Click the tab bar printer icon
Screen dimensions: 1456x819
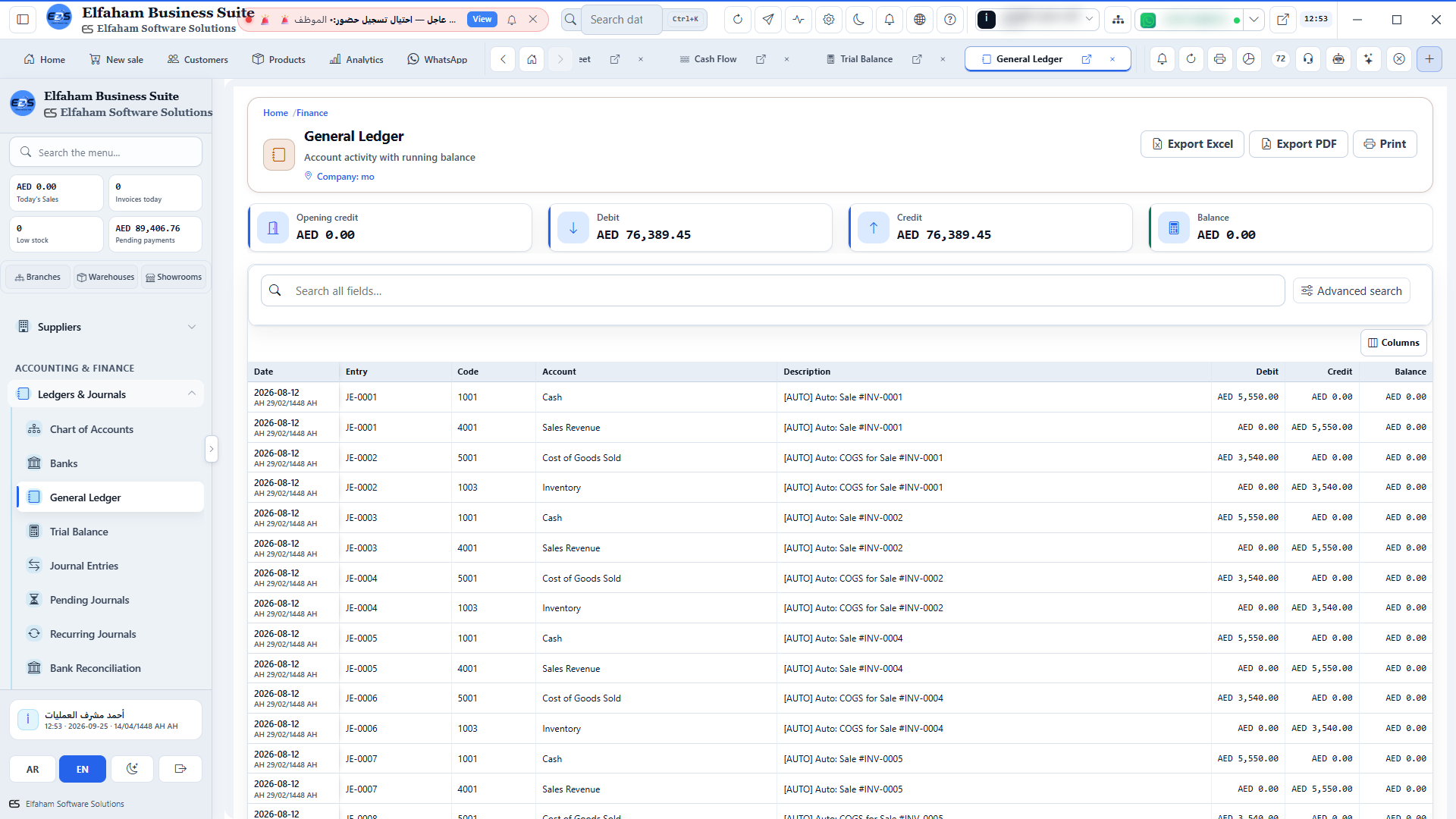[x=1219, y=59]
